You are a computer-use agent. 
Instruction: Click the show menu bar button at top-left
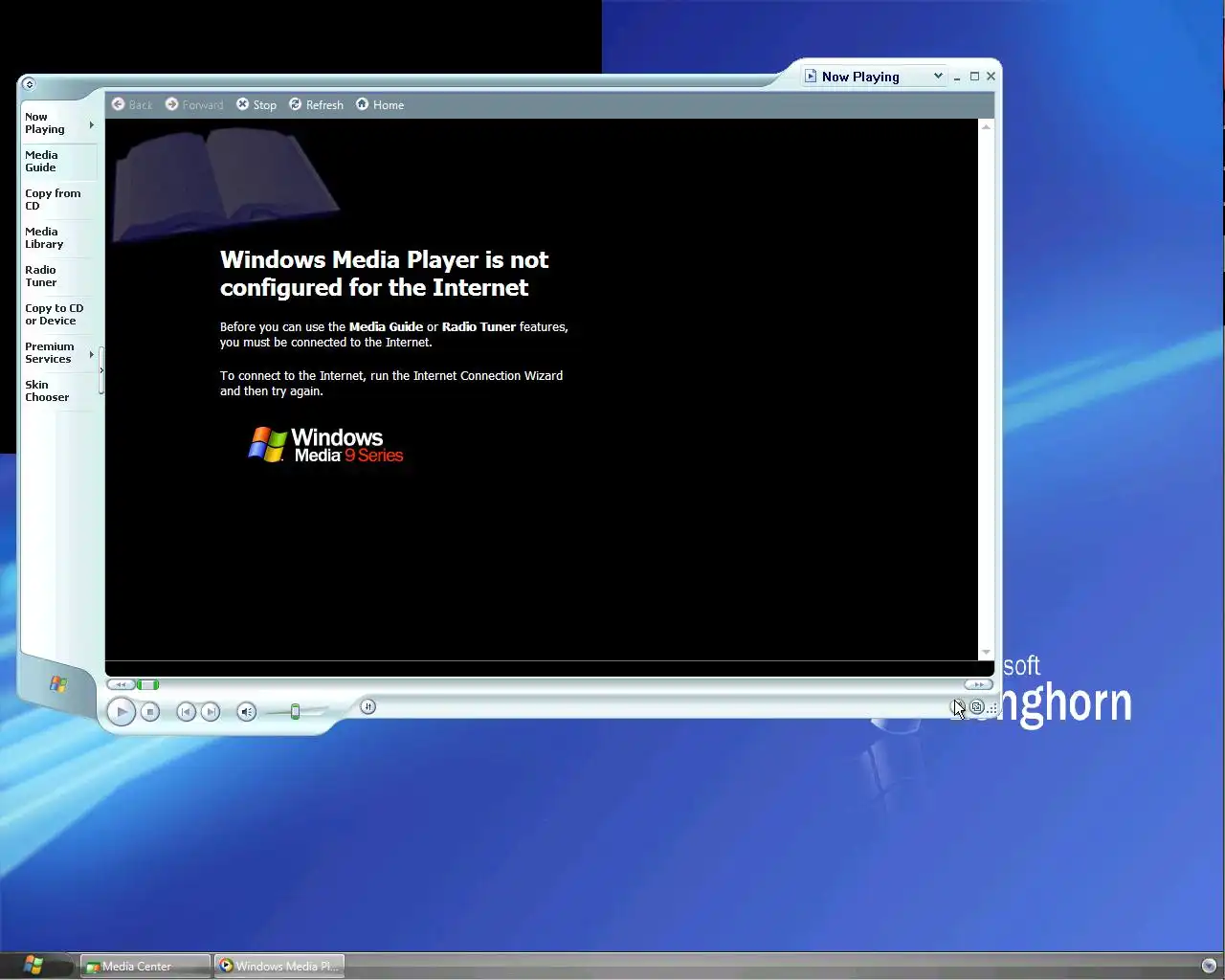[x=29, y=84]
